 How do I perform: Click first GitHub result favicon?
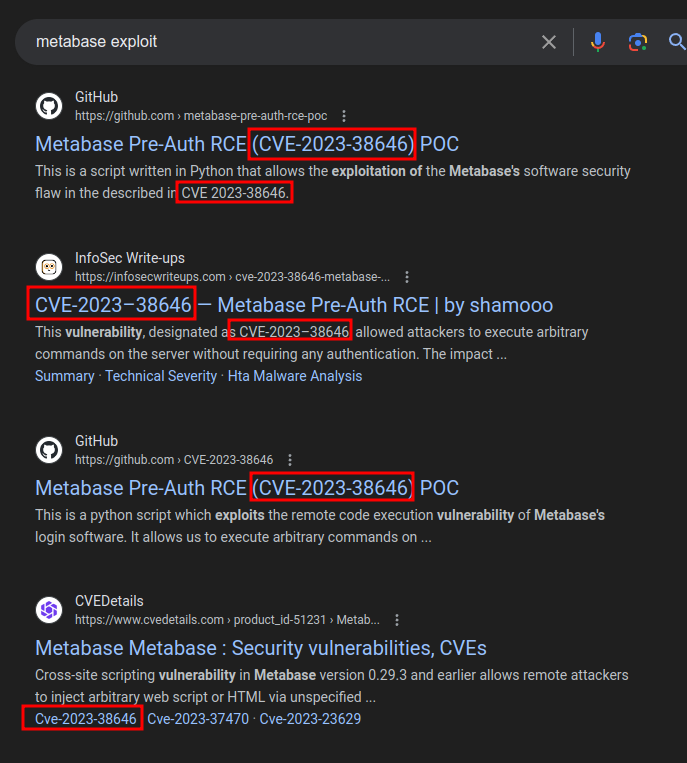49,106
